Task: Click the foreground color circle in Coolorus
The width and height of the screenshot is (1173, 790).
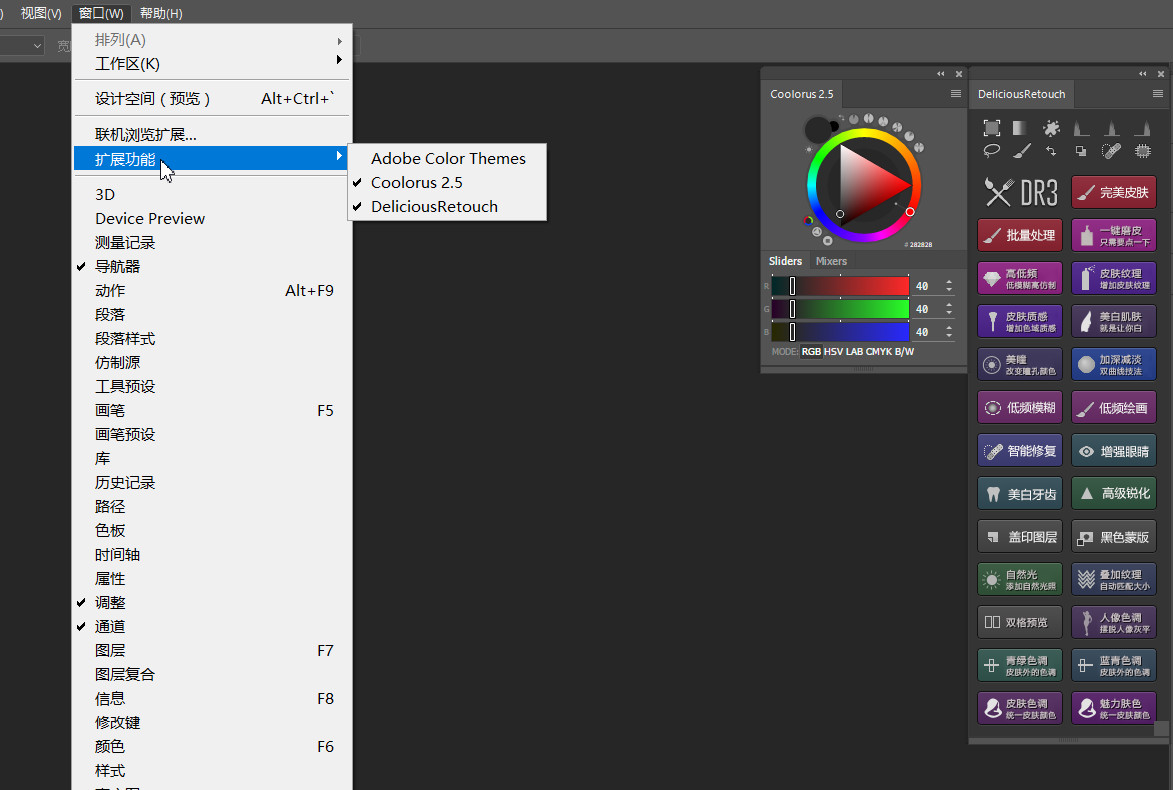Action: click(818, 130)
